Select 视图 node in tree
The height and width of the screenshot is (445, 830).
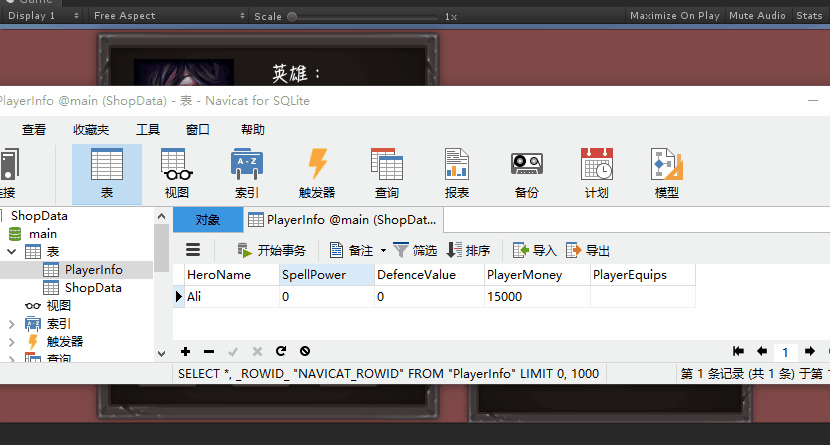58,306
